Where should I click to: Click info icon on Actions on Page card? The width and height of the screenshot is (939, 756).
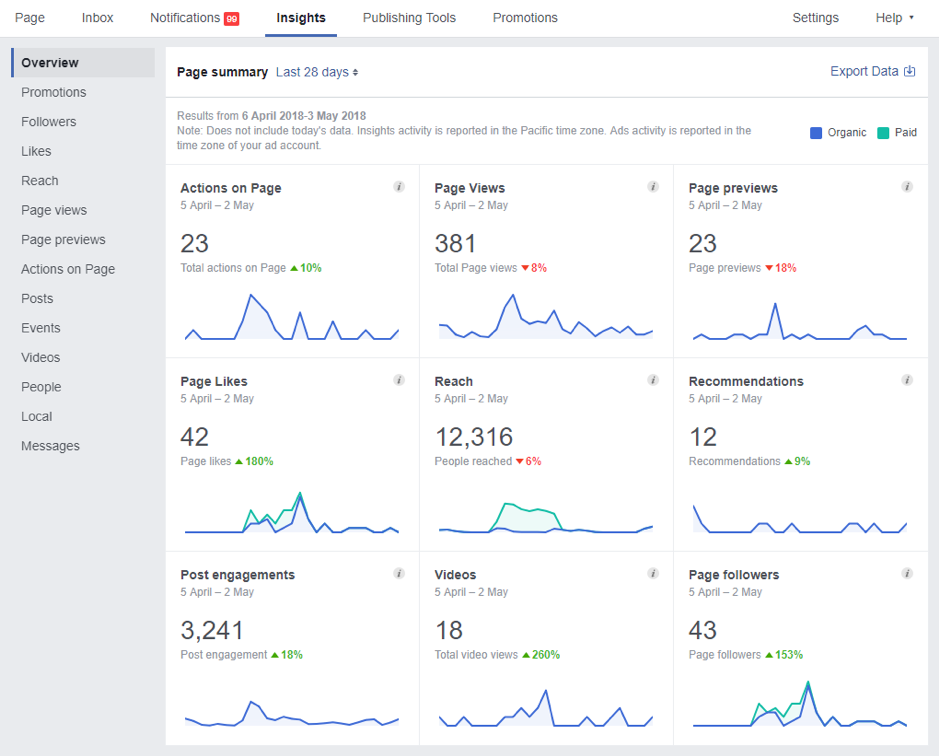(x=399, y=187)
